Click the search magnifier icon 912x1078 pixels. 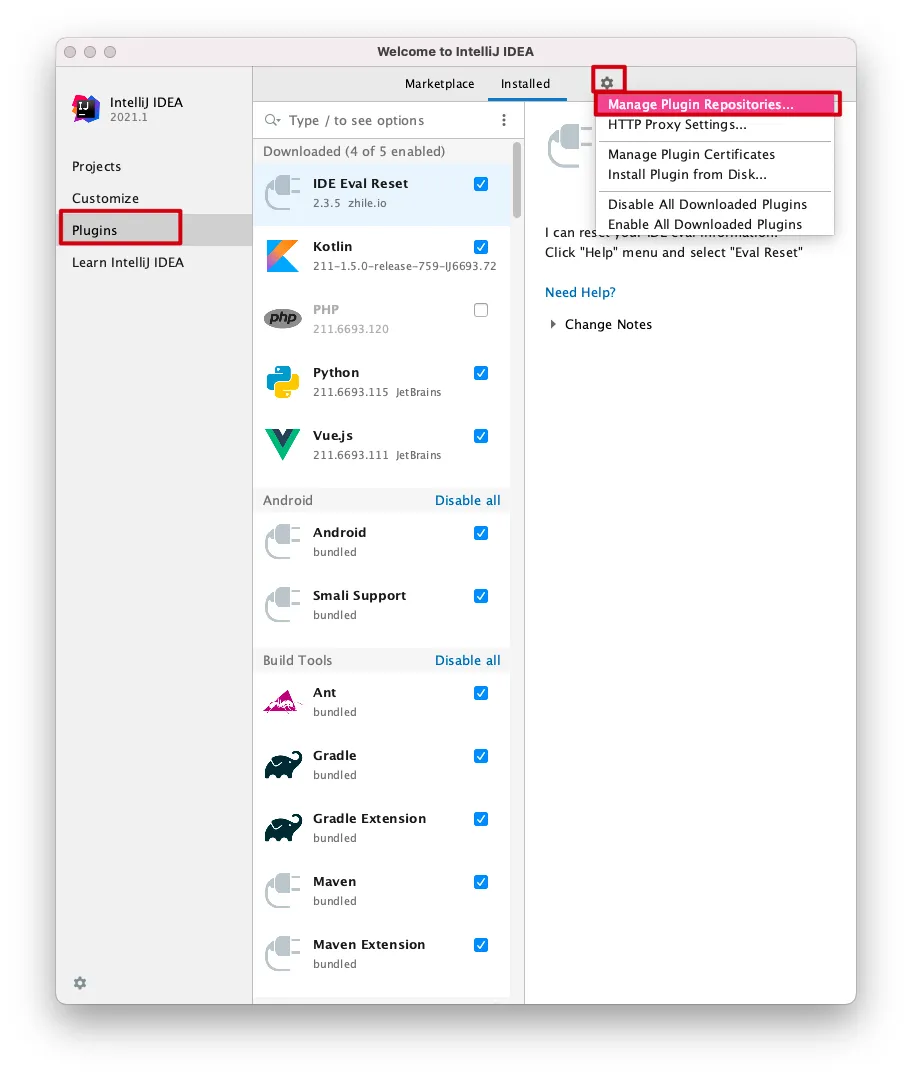pos(272,120)
